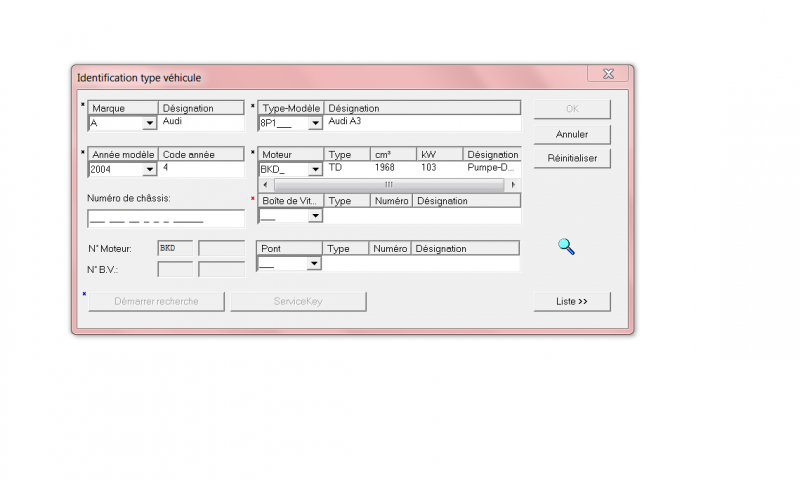Close the Identification type véhicule dialog
Viewport: 800px width, 480px height.
(x=608, y=74)
